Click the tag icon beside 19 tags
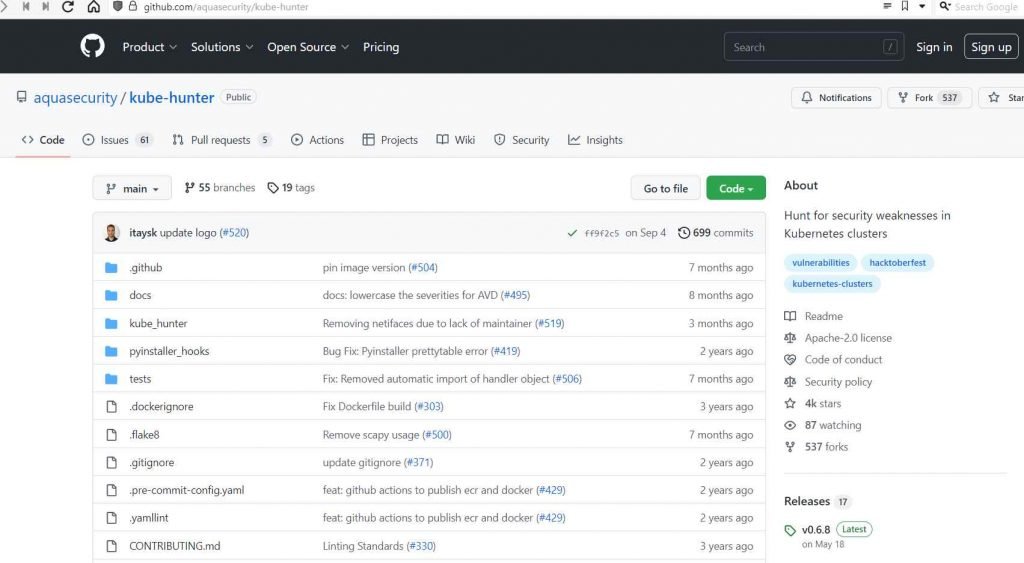 point(272,187)
